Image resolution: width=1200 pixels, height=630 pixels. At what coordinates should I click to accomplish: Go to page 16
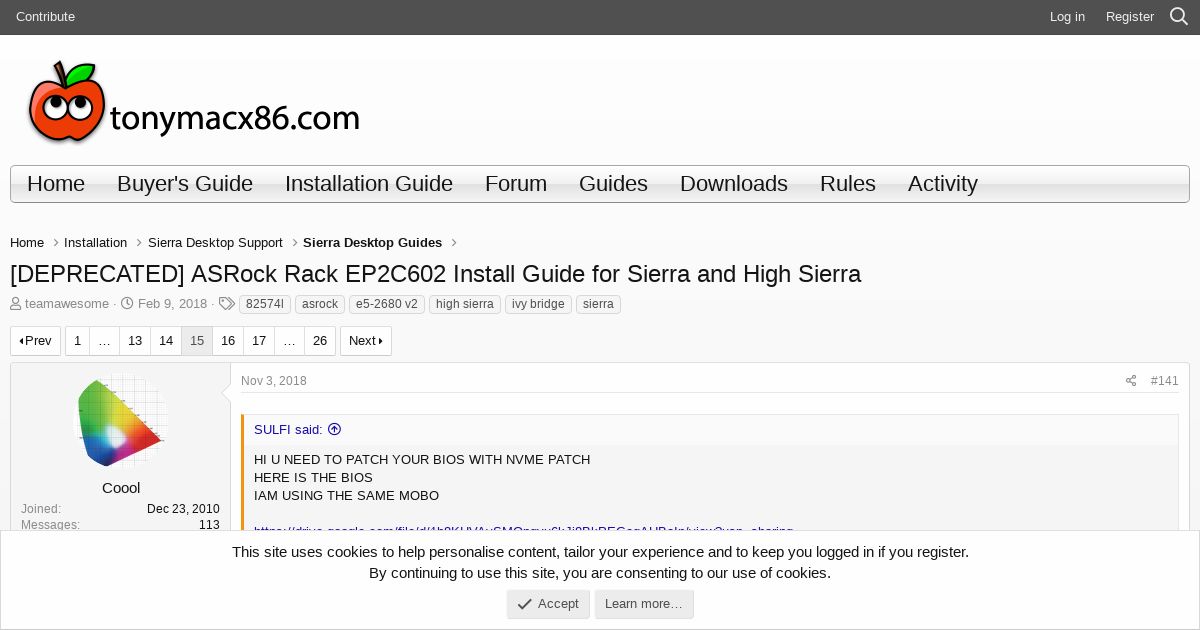point(228,341)
